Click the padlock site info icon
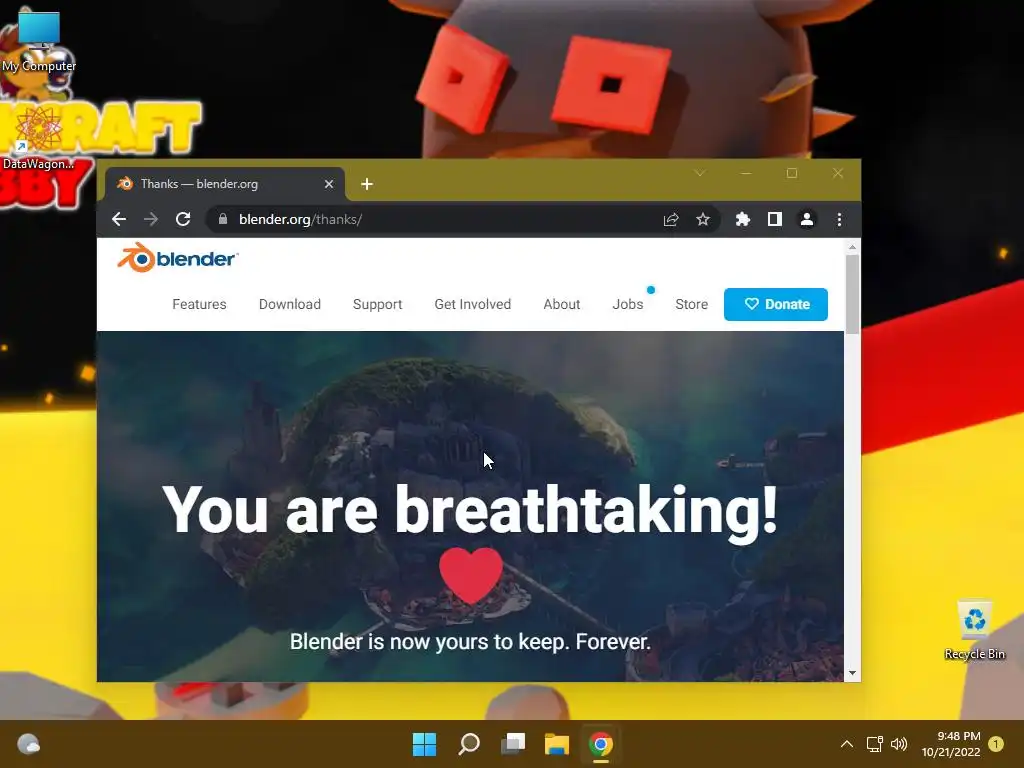Viewport: 1024px width, 768px height. (223, 219)
